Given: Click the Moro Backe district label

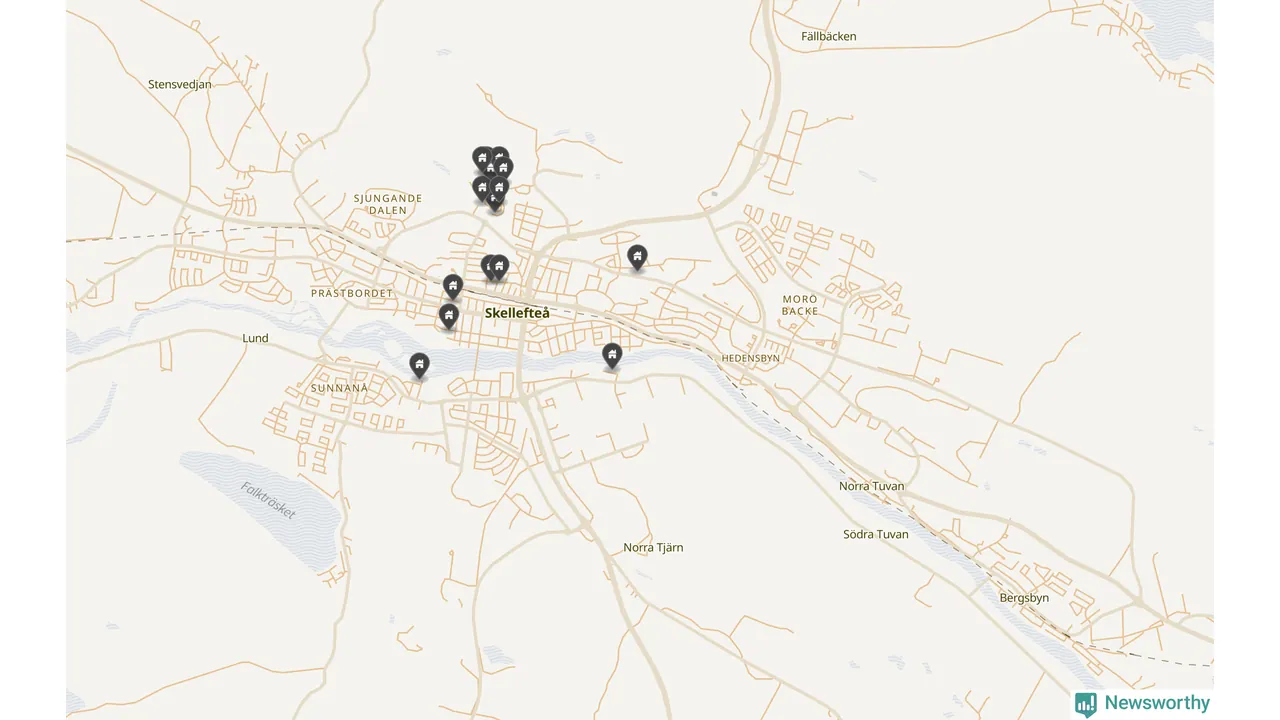Looking at the screenshot, I should (800, 305).
